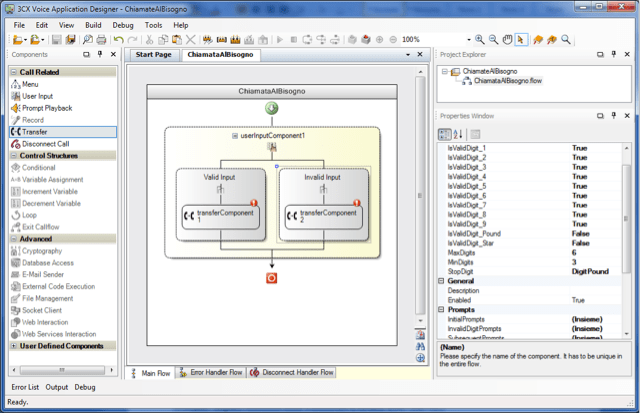Toggle categorized view in Properties Window
The width and height of the screenshot is (640, 414).
444,134
